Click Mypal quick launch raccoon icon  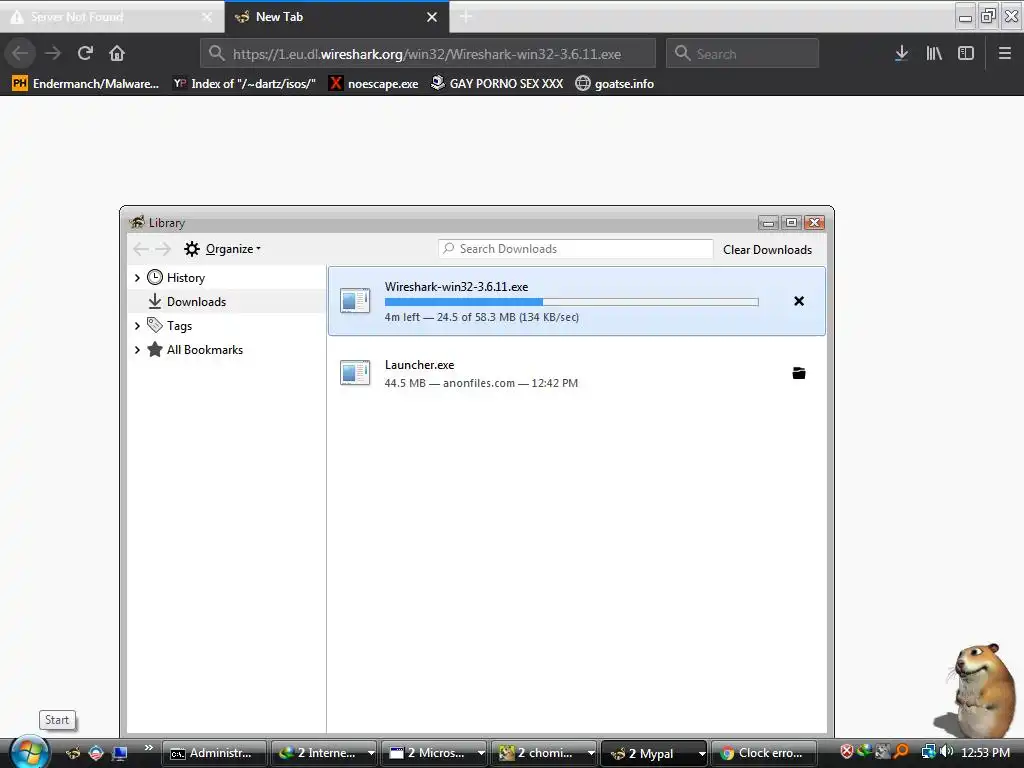72,753
